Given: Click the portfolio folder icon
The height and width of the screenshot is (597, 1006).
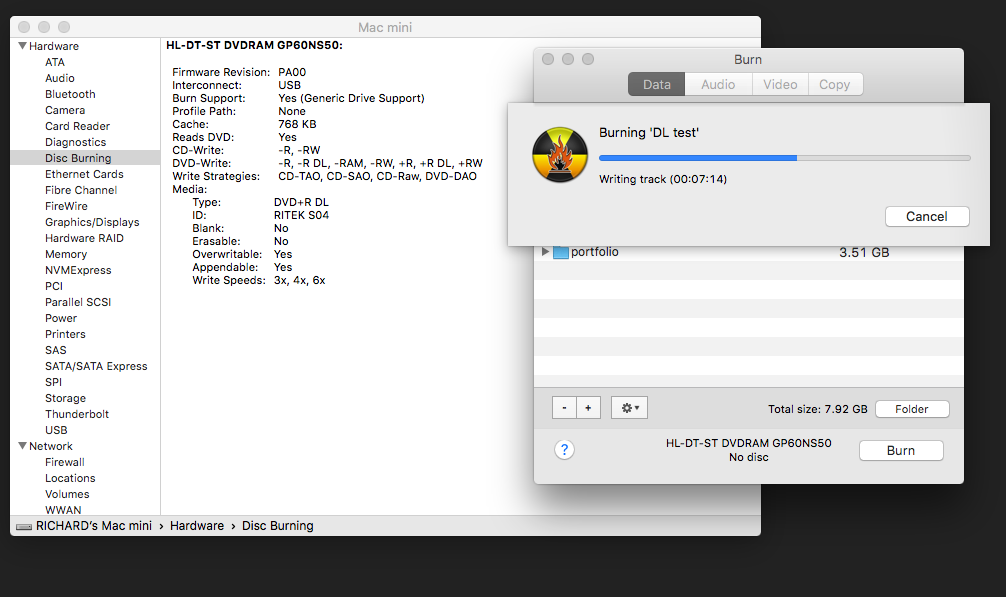Looking at the screenshot, I should click(x=561, y=252).
